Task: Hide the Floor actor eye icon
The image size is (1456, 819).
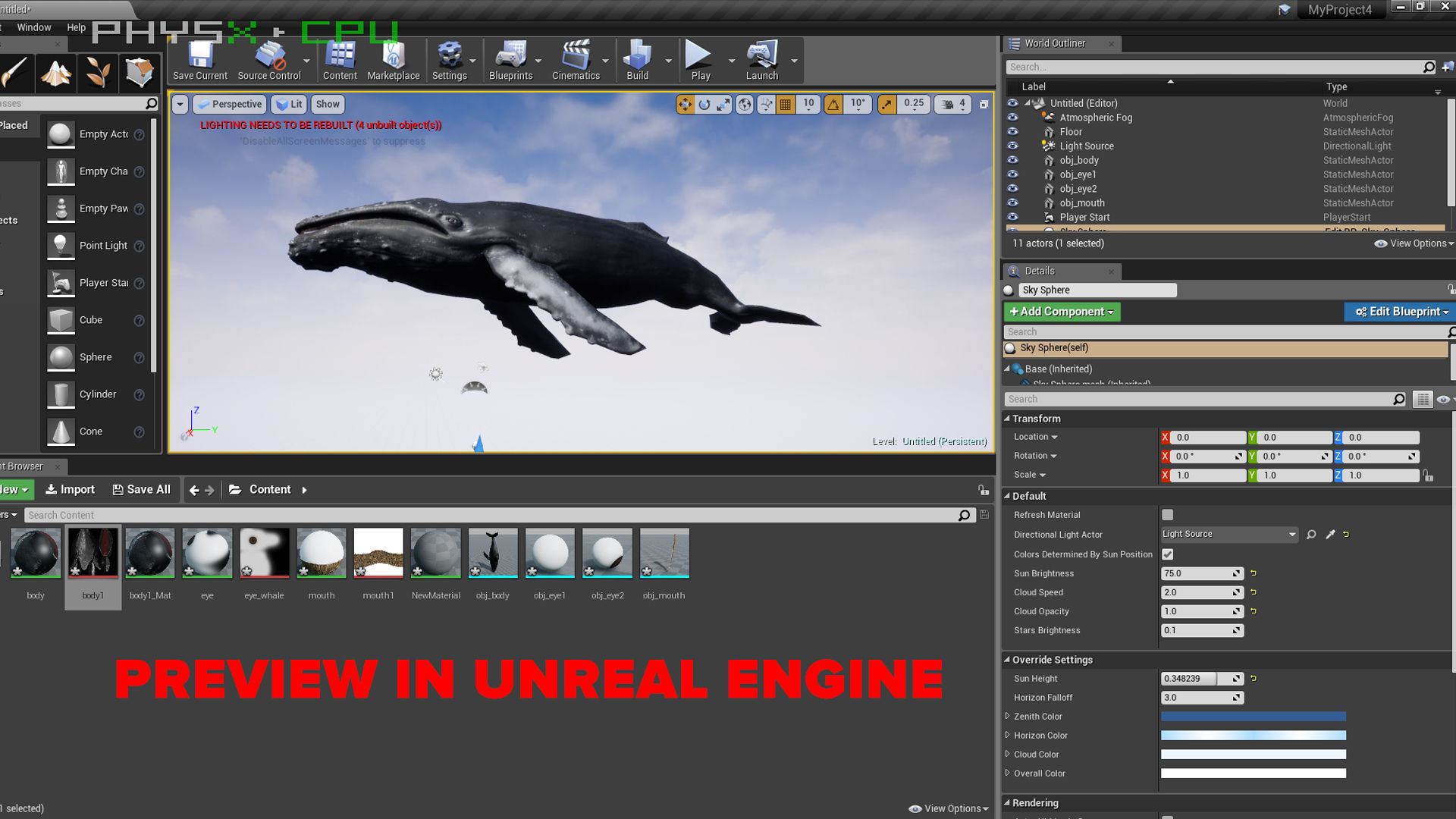Action: (x=1012, y=132)
